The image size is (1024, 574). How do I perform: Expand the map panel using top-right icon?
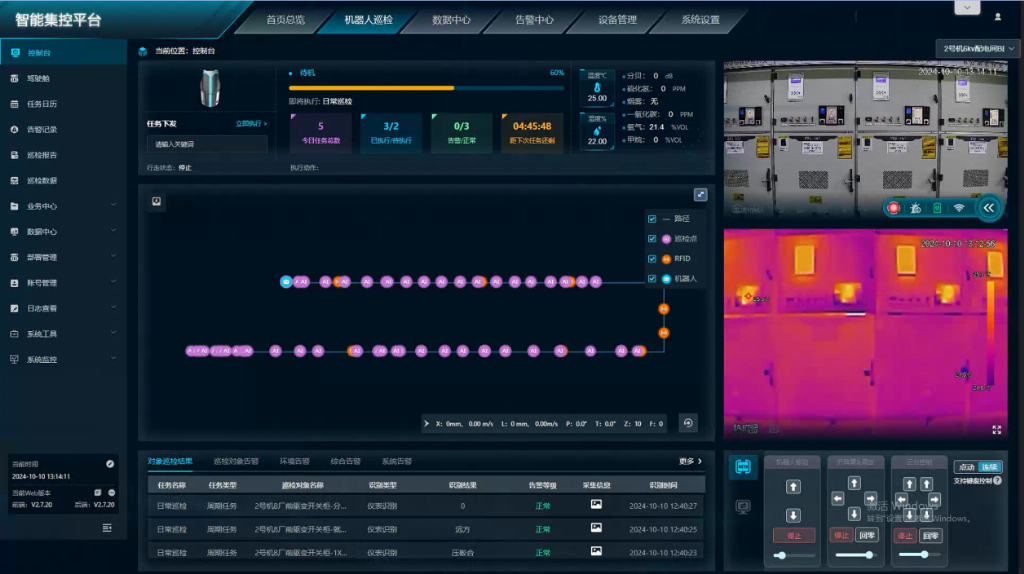click(701, 196)
